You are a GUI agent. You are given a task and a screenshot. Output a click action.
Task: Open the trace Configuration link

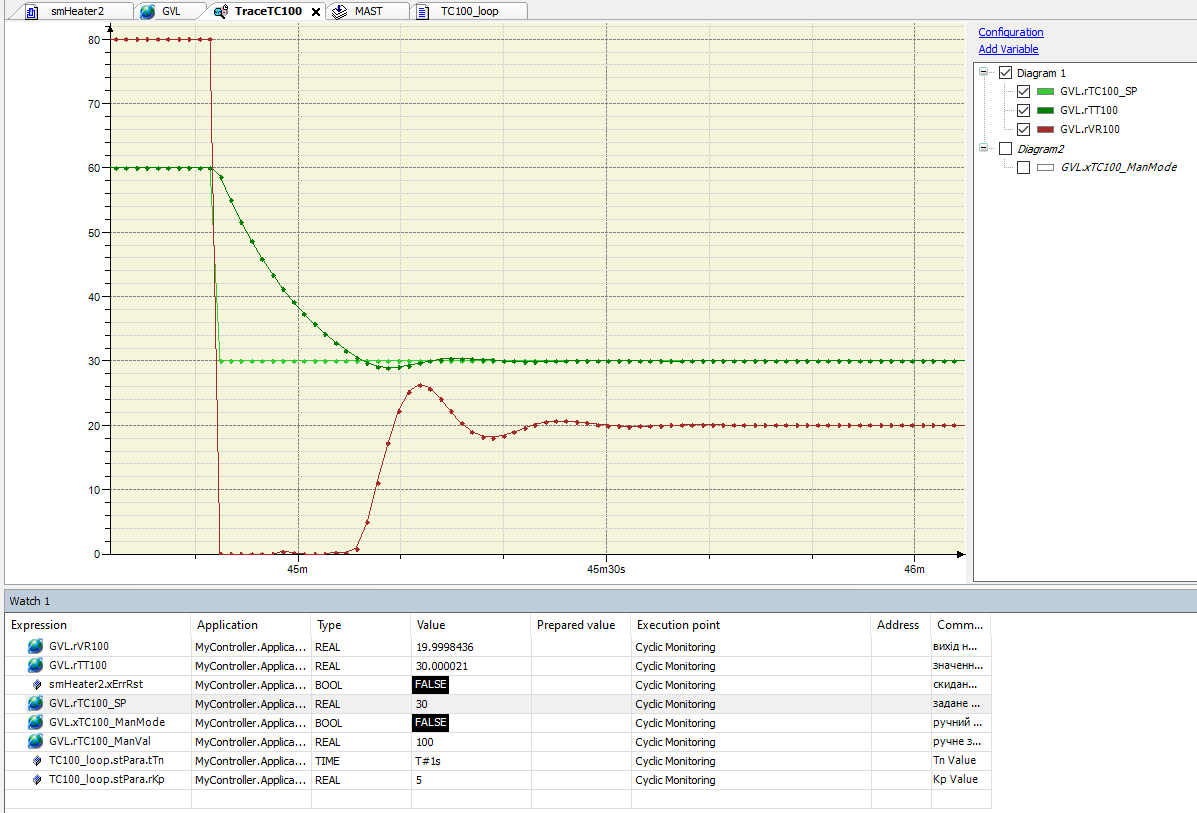tap(1010, 32)
